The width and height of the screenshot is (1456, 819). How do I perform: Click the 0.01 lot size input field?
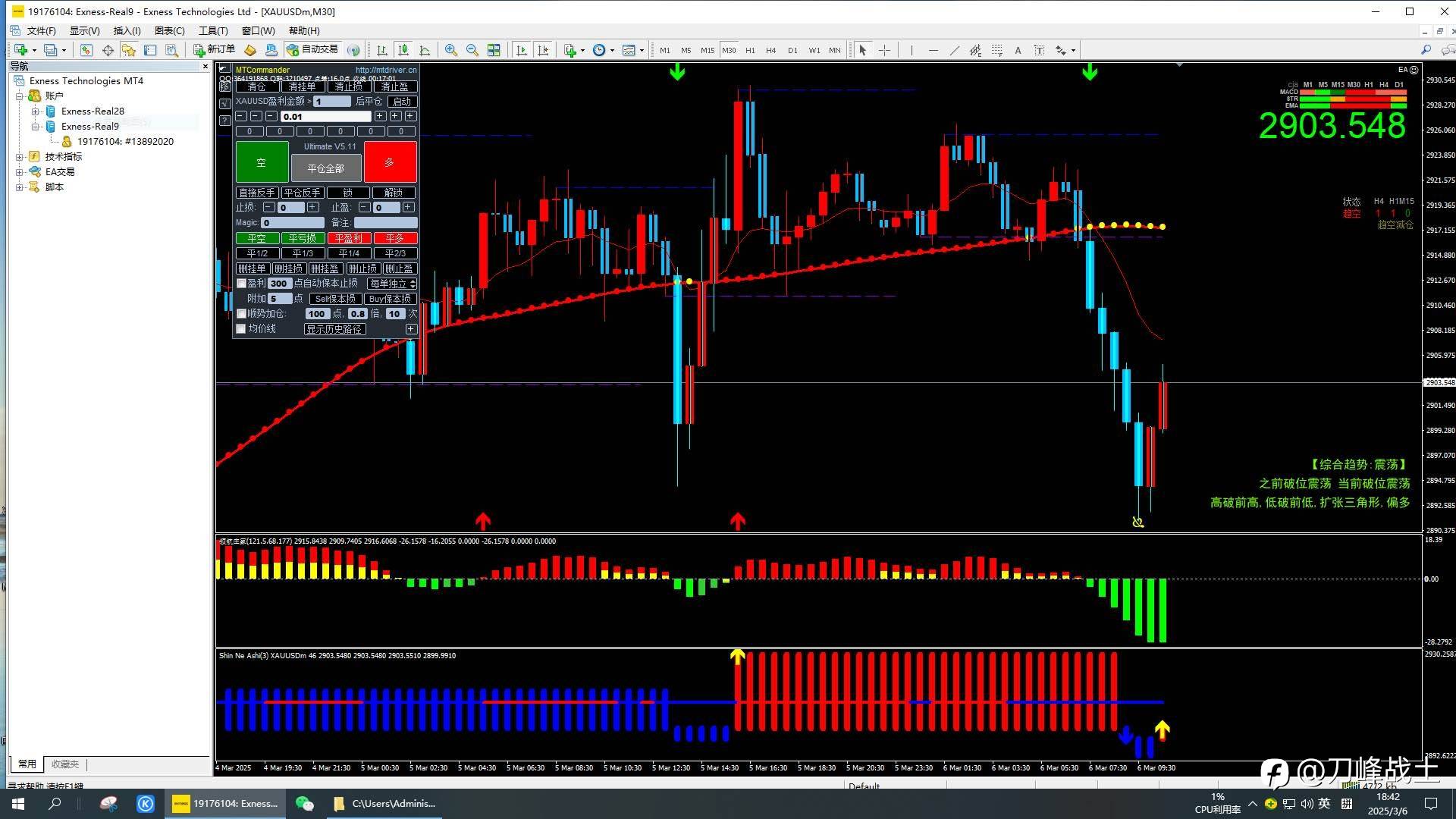click(326, 116)
